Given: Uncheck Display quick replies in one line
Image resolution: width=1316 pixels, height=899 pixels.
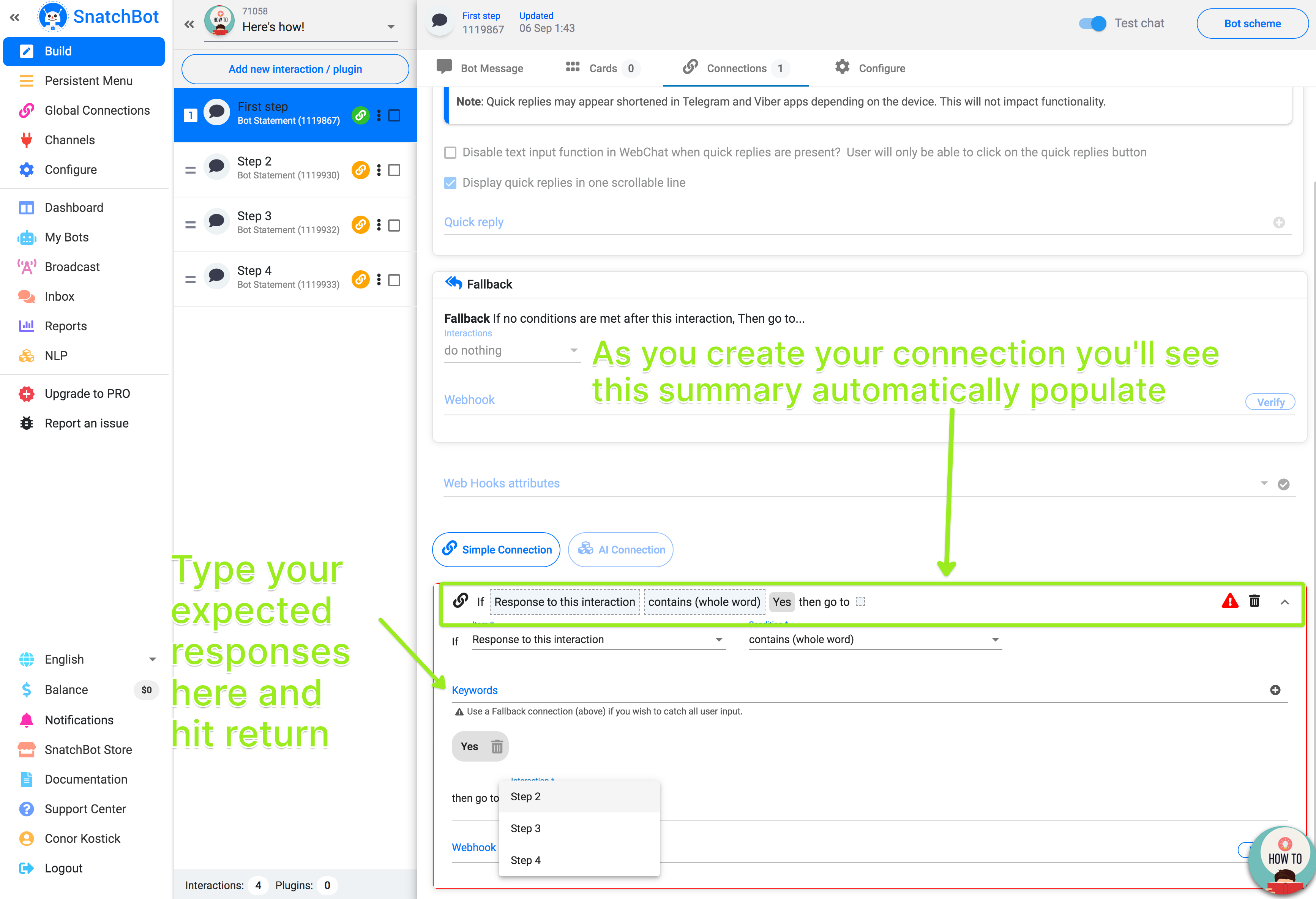Looking at the screenshot, I should click(x=450, y=183).
